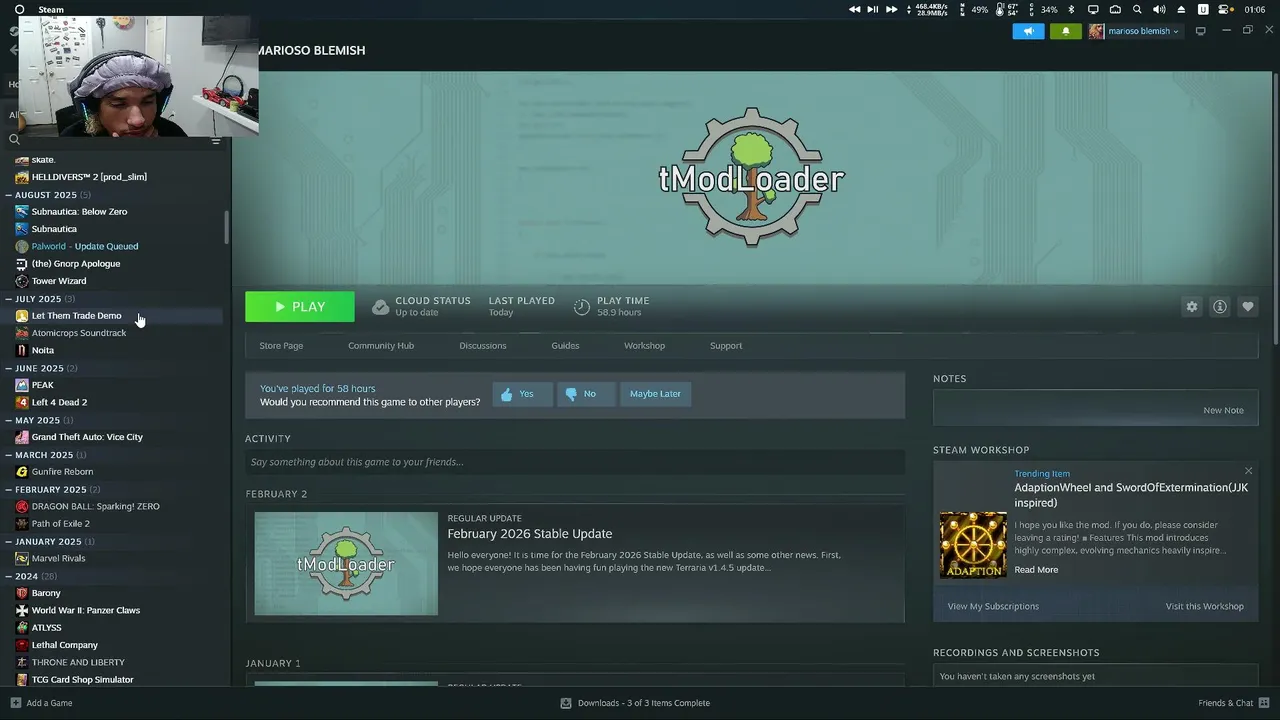Click the Gunfire Reborn game icon
The width and height of the screenshot is (1280, 720).
coord(22,472)
